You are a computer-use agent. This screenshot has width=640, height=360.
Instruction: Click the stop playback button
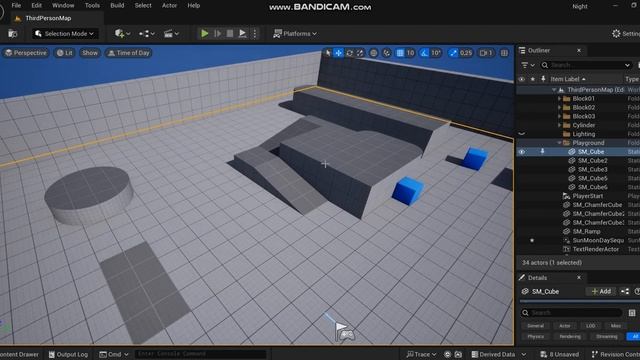click(x=230, y=33)
